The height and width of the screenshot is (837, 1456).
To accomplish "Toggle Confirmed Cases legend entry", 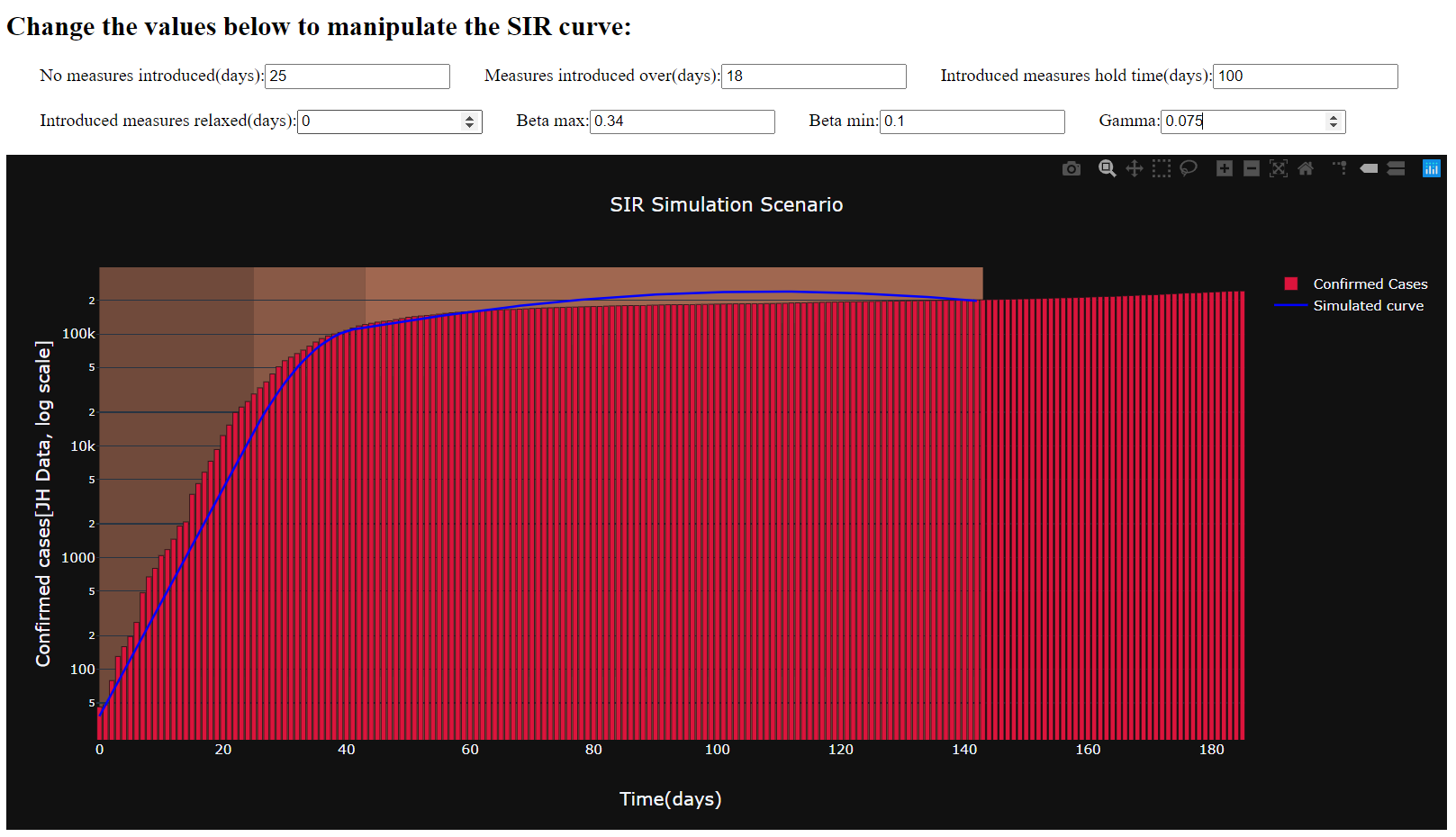I will pyautogui.click(x=1356, y=283).
